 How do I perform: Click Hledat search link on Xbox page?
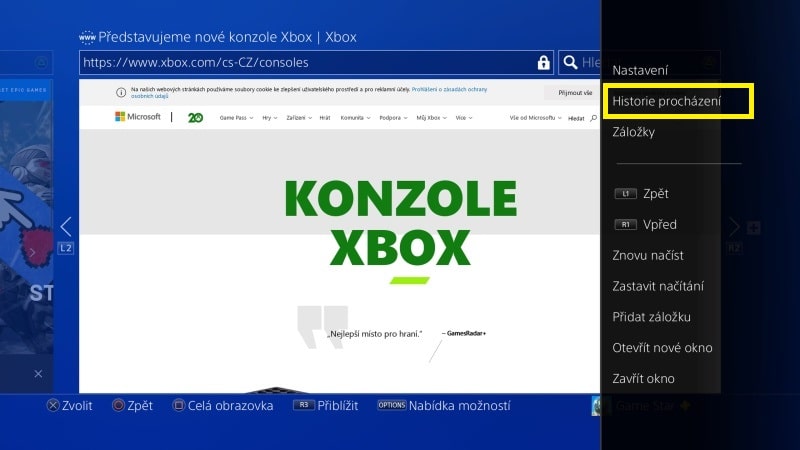(x=582, y=118)
